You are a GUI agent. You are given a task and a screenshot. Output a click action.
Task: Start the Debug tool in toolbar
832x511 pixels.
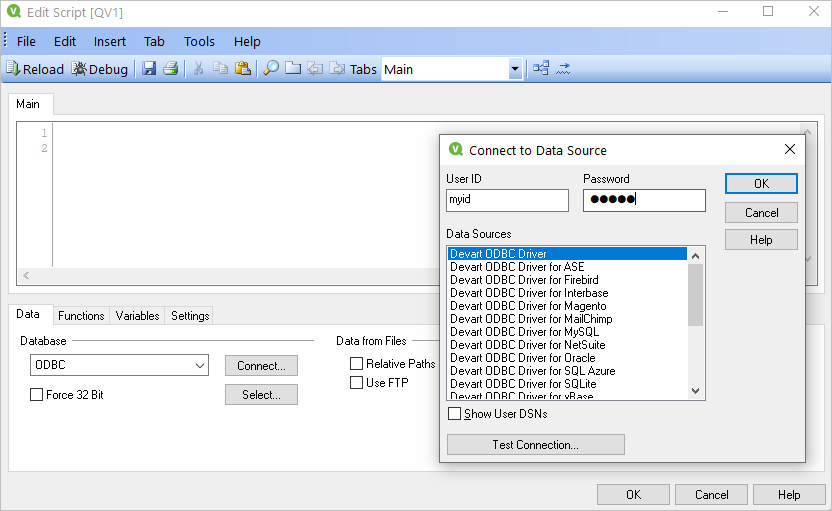(x=100, y=69)
